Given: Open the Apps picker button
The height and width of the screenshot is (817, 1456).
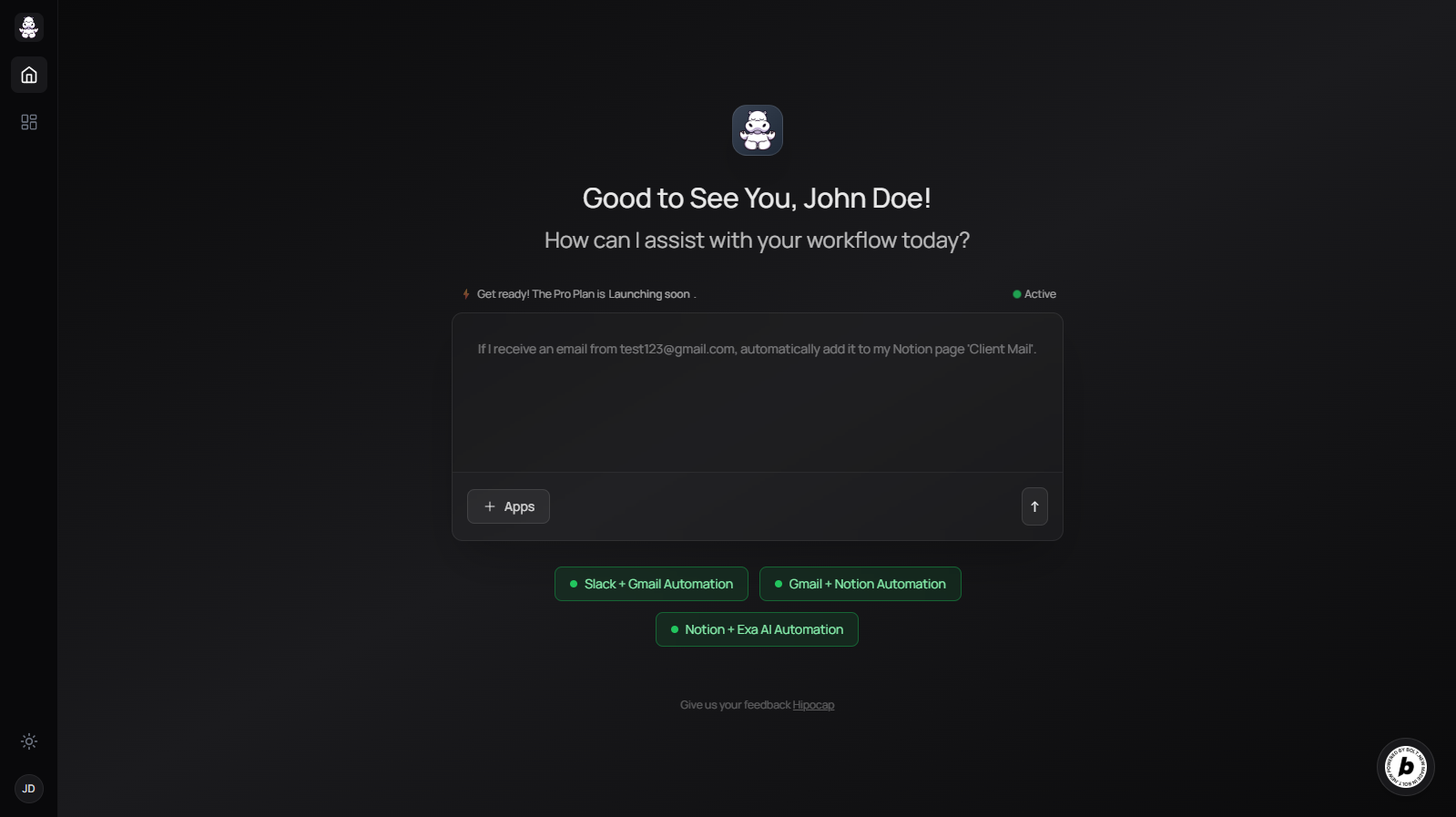Looking at the screenshot, I should (508, 506).
